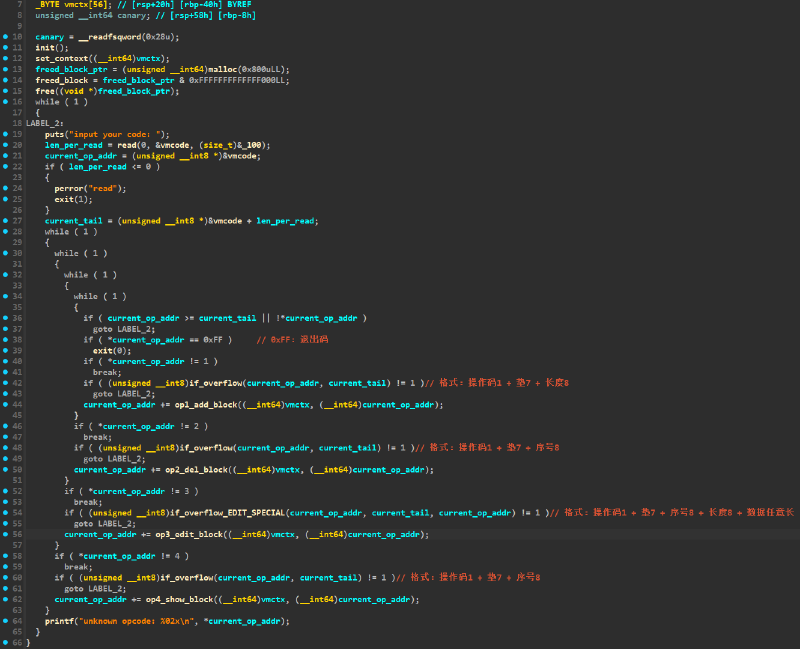Viewport: 800px width, 649px height.
Task: Click the set_context function name
Action: (x=62, y=59)
